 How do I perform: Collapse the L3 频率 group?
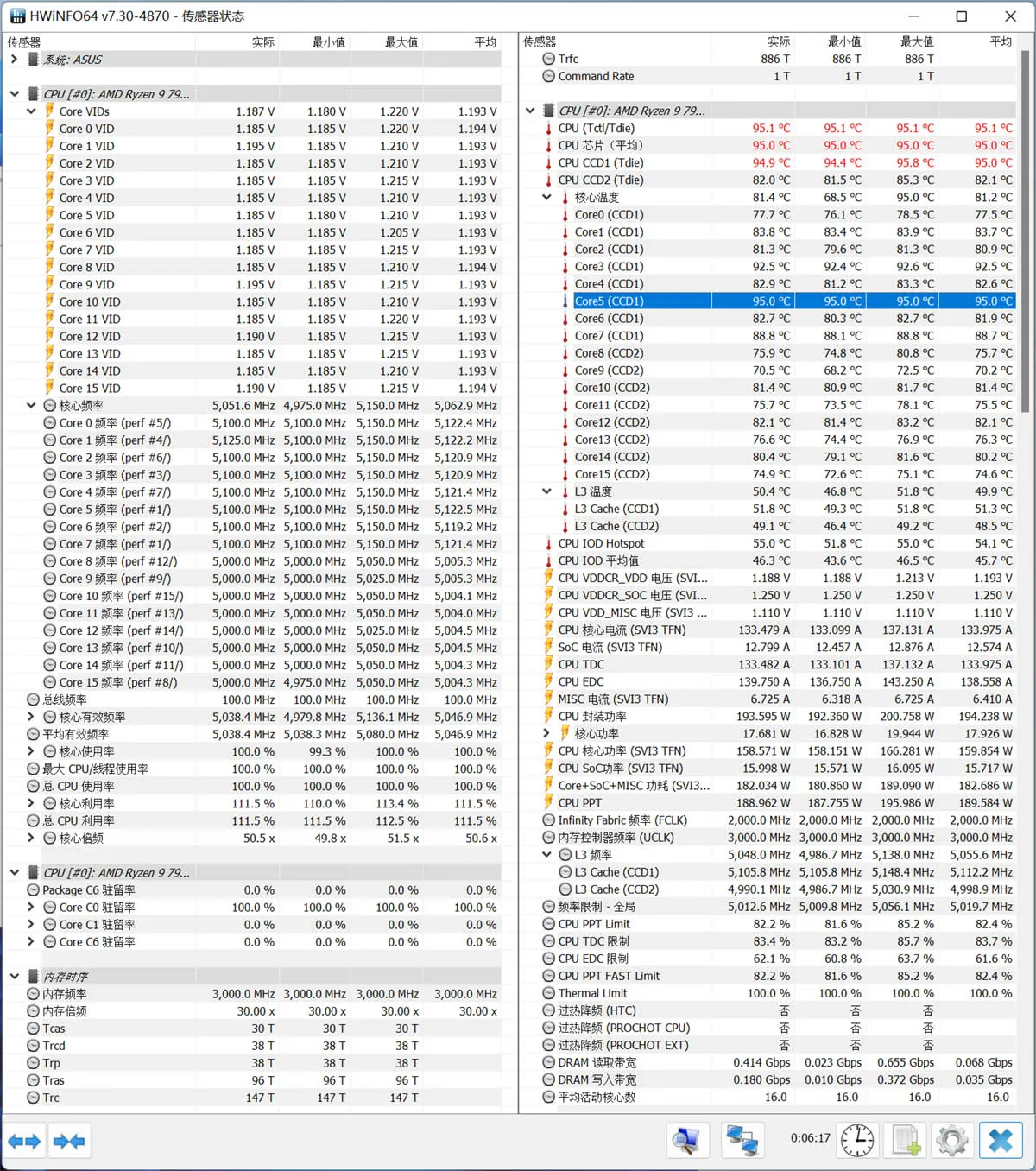546,855
